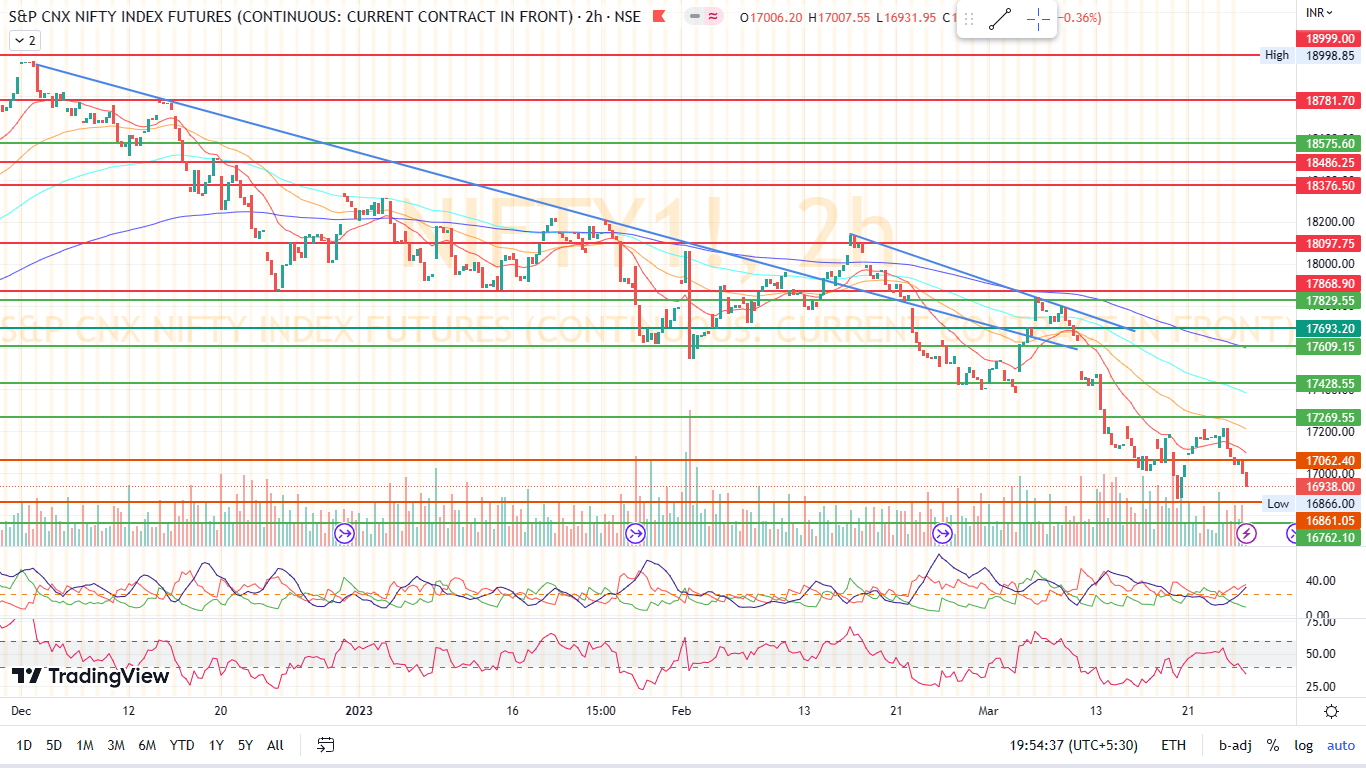
Task: Click the red market status flag
Action: (657, 17)
